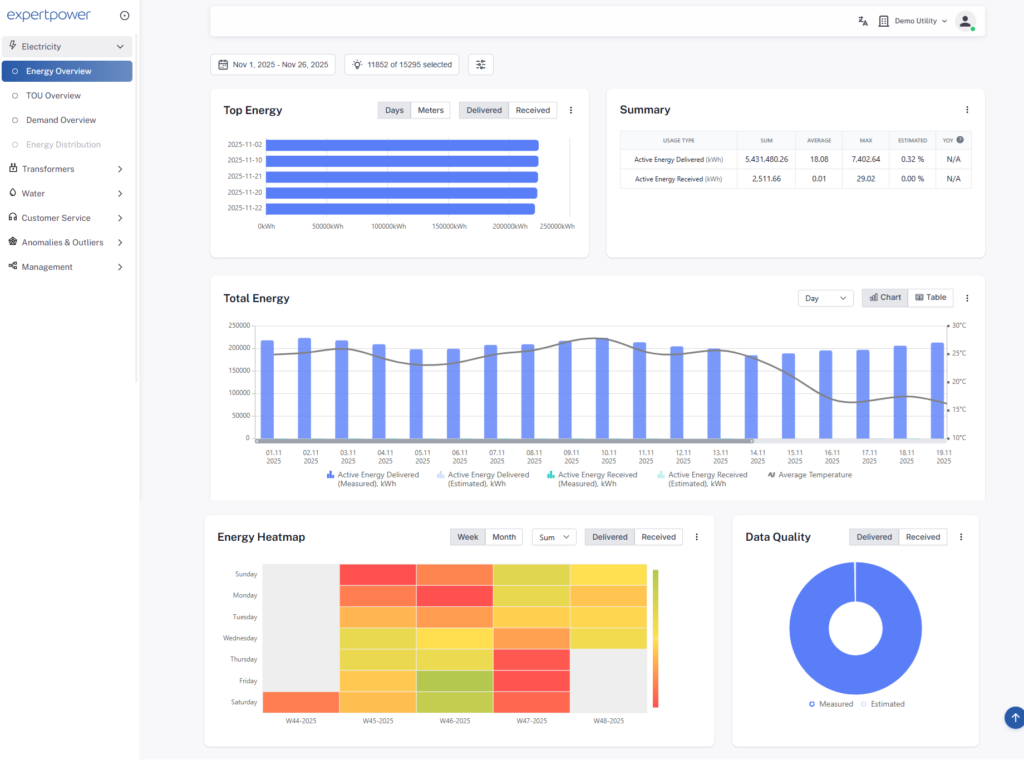Collapse sidebar using the circle icon beside logo
The width and height of the screenshot is (1024, 770).
click(125, 16)
